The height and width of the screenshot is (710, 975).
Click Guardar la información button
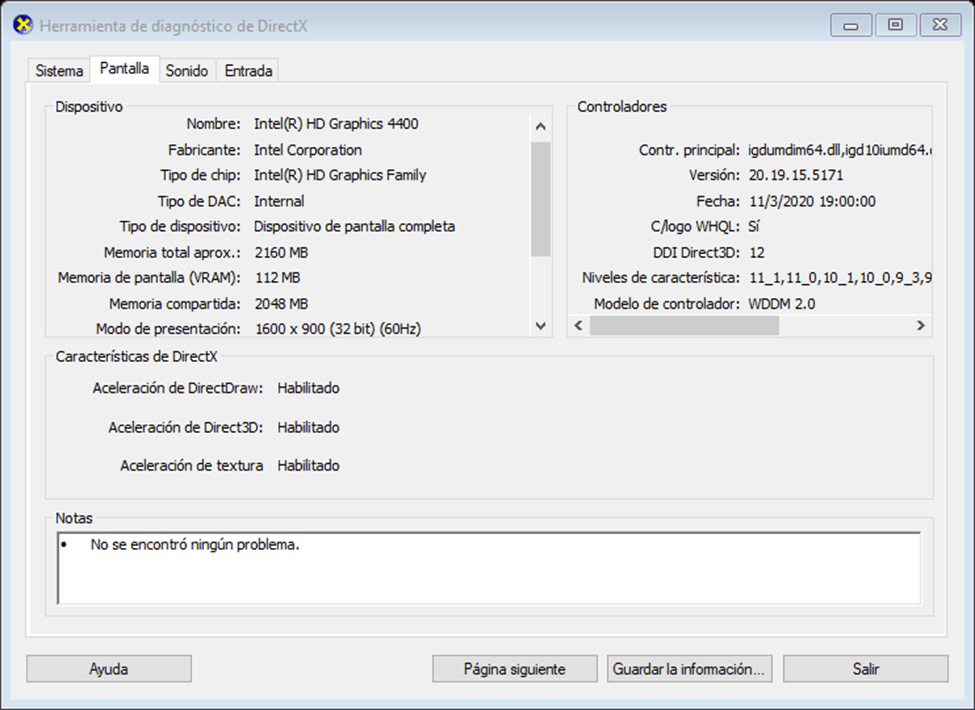click(x=690, y=669)
